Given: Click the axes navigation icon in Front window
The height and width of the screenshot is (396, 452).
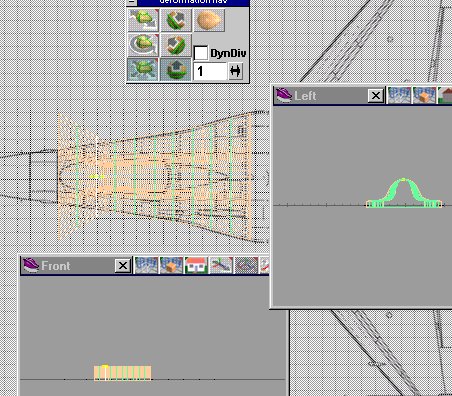Looking at the screenshot, I should pos(221,265).
